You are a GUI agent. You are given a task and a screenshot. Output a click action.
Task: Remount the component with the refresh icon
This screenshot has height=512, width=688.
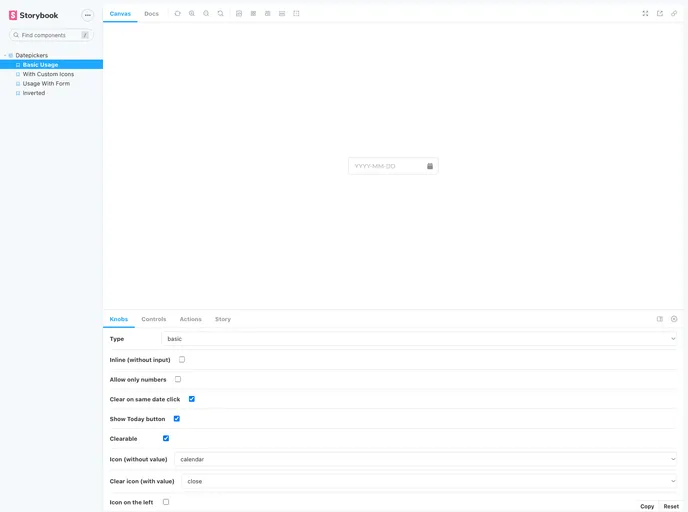pos(178,14)
